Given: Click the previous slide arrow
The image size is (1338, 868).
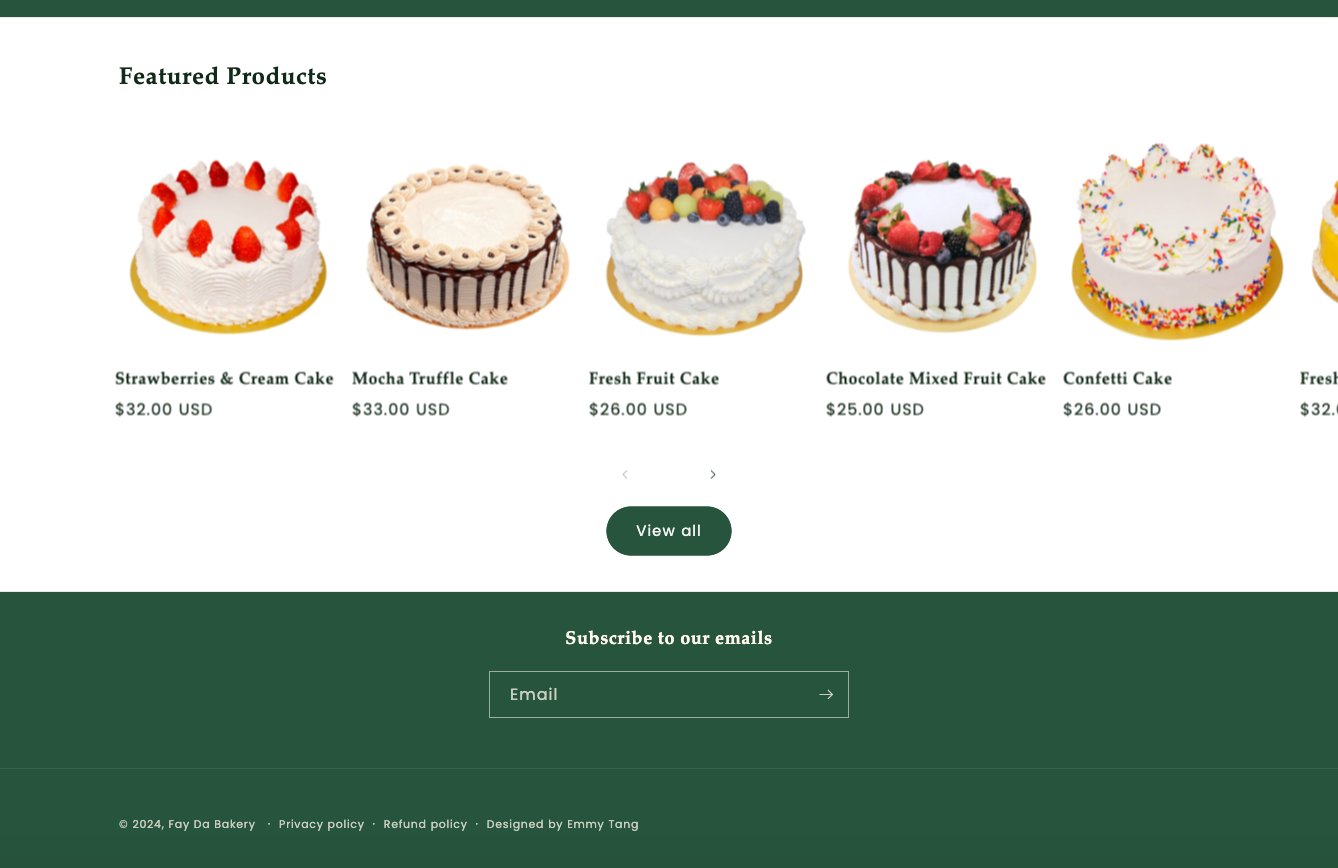Looking at the screenshot, I should pyautogui.click(x=625, y=474).
